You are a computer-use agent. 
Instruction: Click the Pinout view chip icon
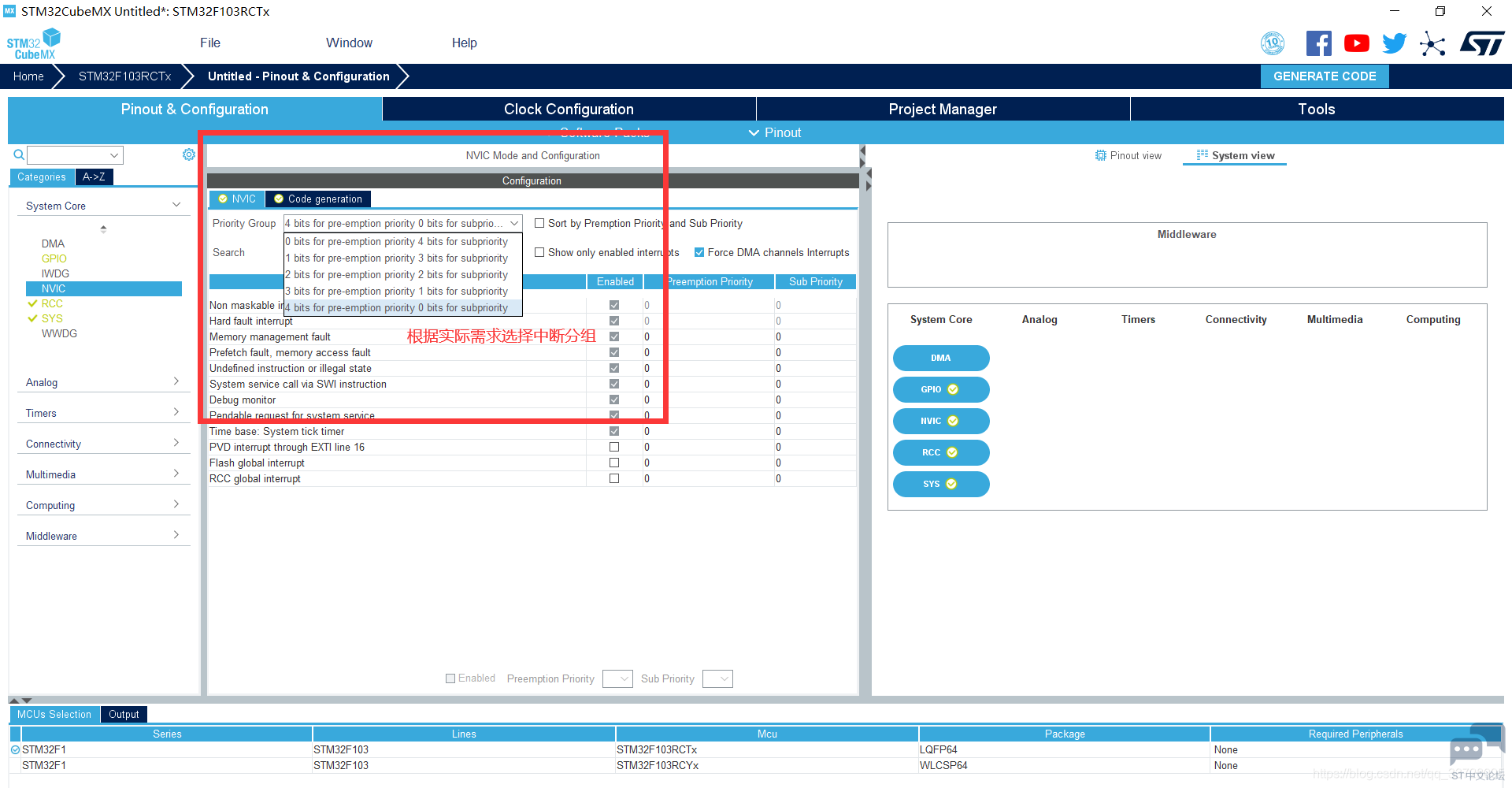[x=1101, y=155]
